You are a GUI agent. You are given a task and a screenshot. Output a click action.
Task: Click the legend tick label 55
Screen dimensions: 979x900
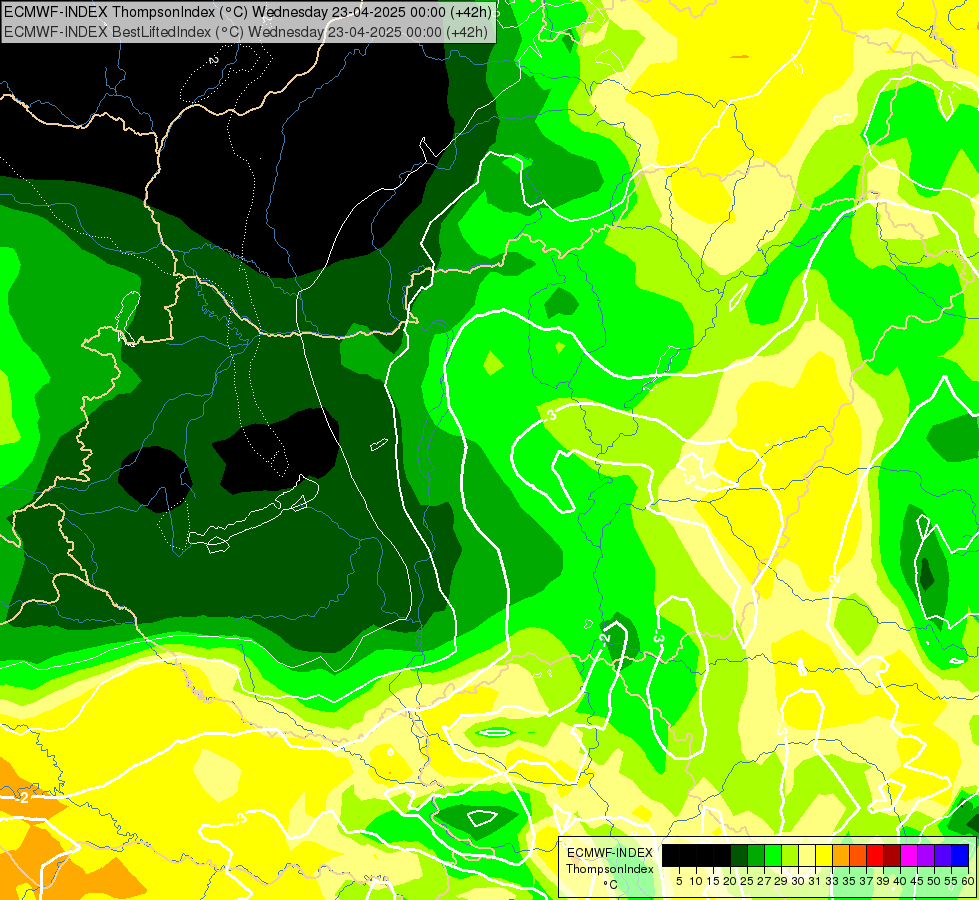(x=952, y=881)
